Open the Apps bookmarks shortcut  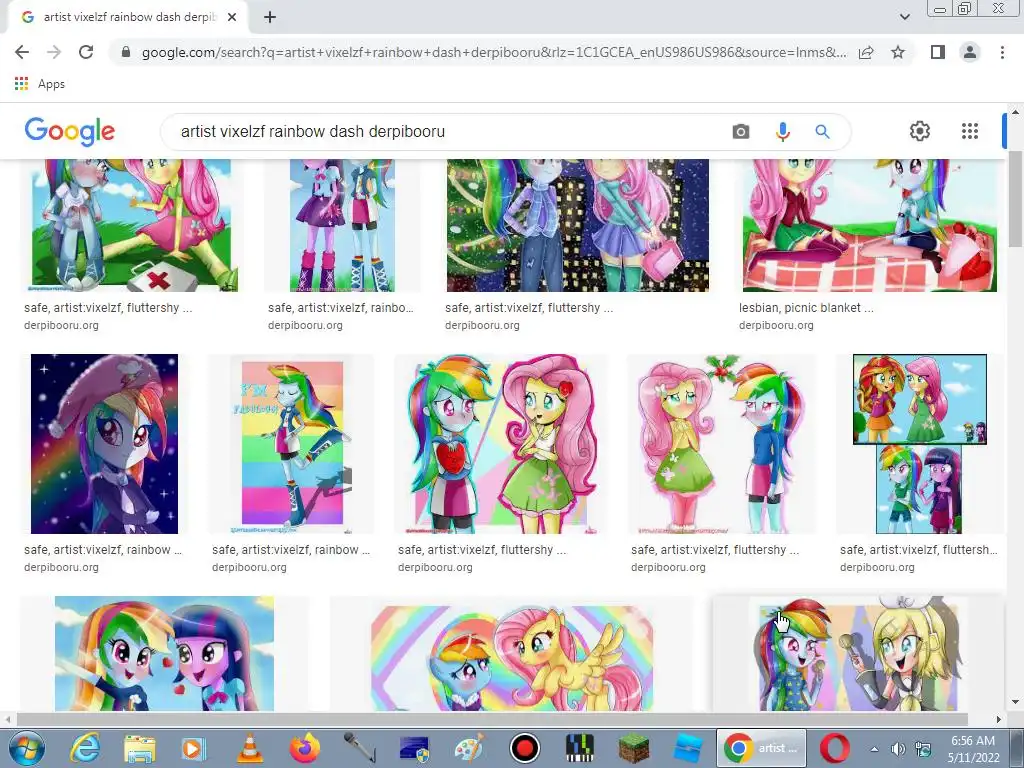[39, 84]
